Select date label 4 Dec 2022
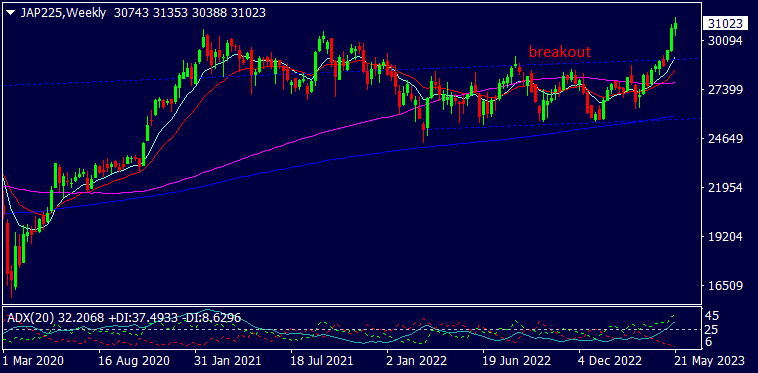This screenshot has width=758, height=373. [610, 361]
